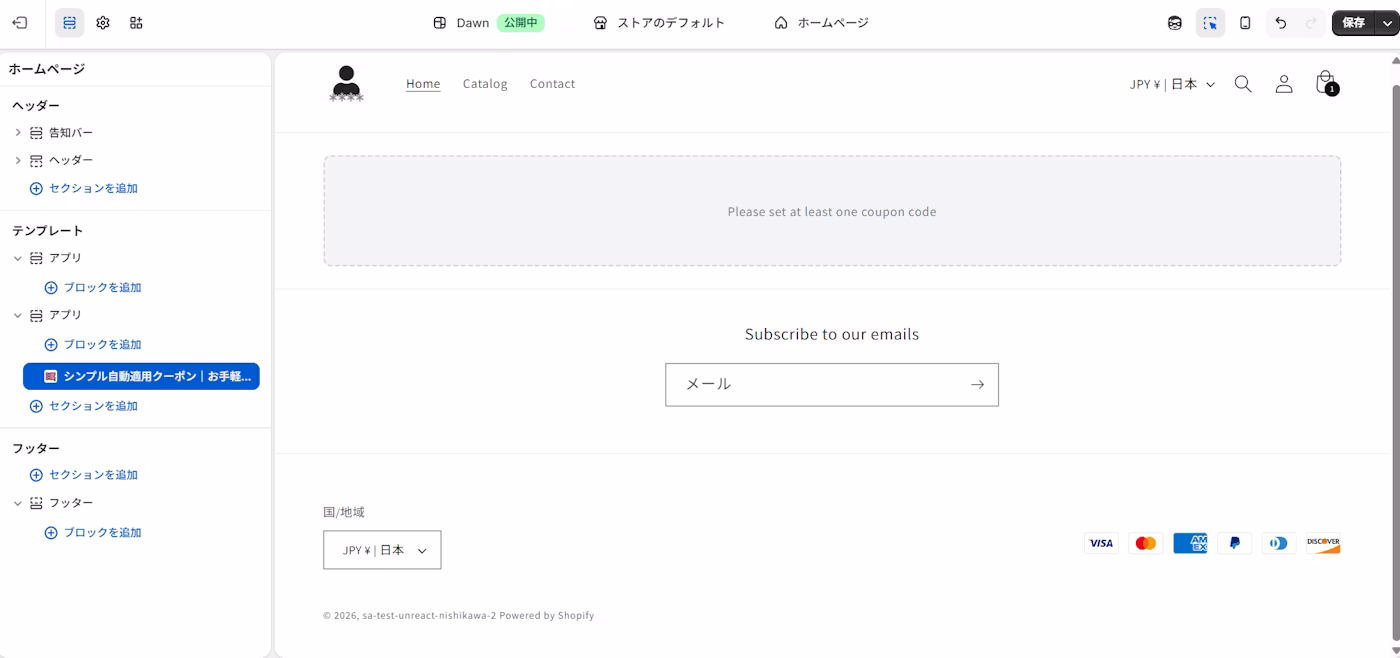
Task: Open the app embeds panel
Action: (x=135, y=22)
